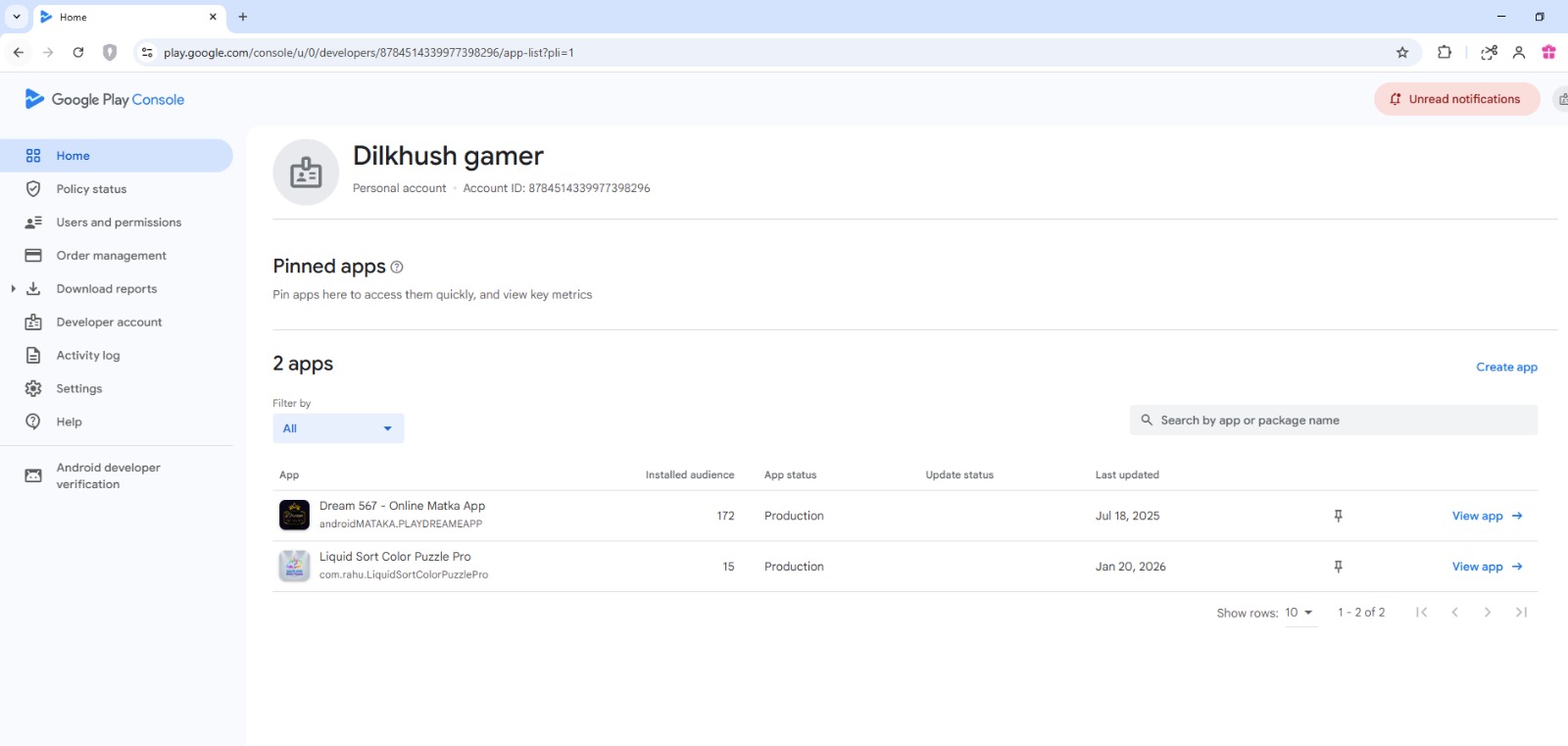Click the Jul 18, 2025 date cell
The image size is (1568, 746).
pyautogui.click(x=1127, y=516)
